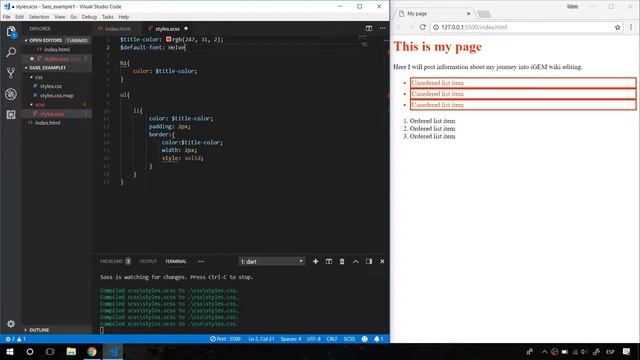
Task: Bookmark the page with the star icon
Action: coord(618,27)
